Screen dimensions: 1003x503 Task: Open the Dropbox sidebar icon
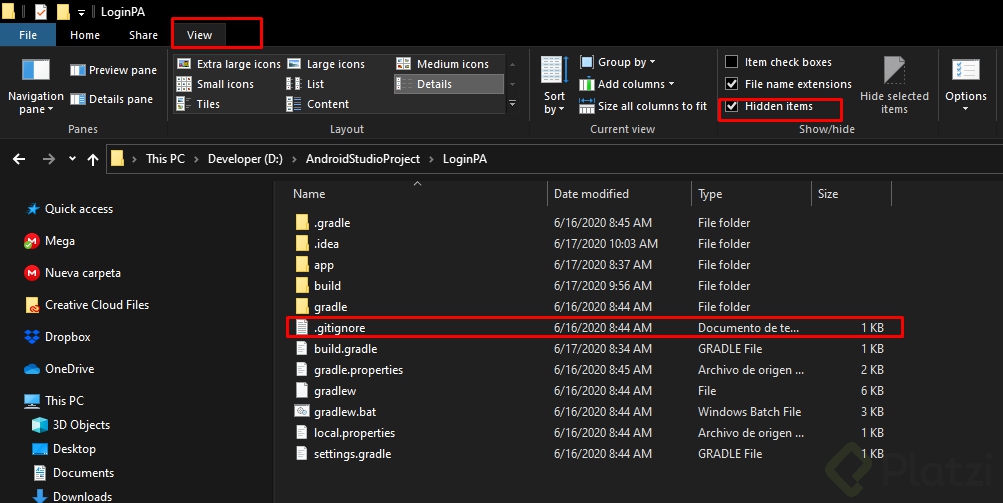tap(32, 337)
